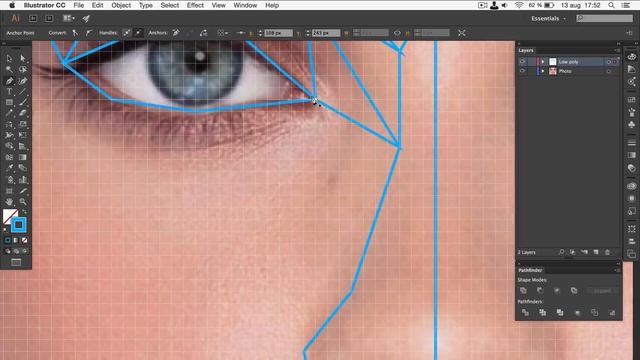Click the blue Stroke color box
The width and height of the screenshot is (640, 360).
(x=19, y=225)
